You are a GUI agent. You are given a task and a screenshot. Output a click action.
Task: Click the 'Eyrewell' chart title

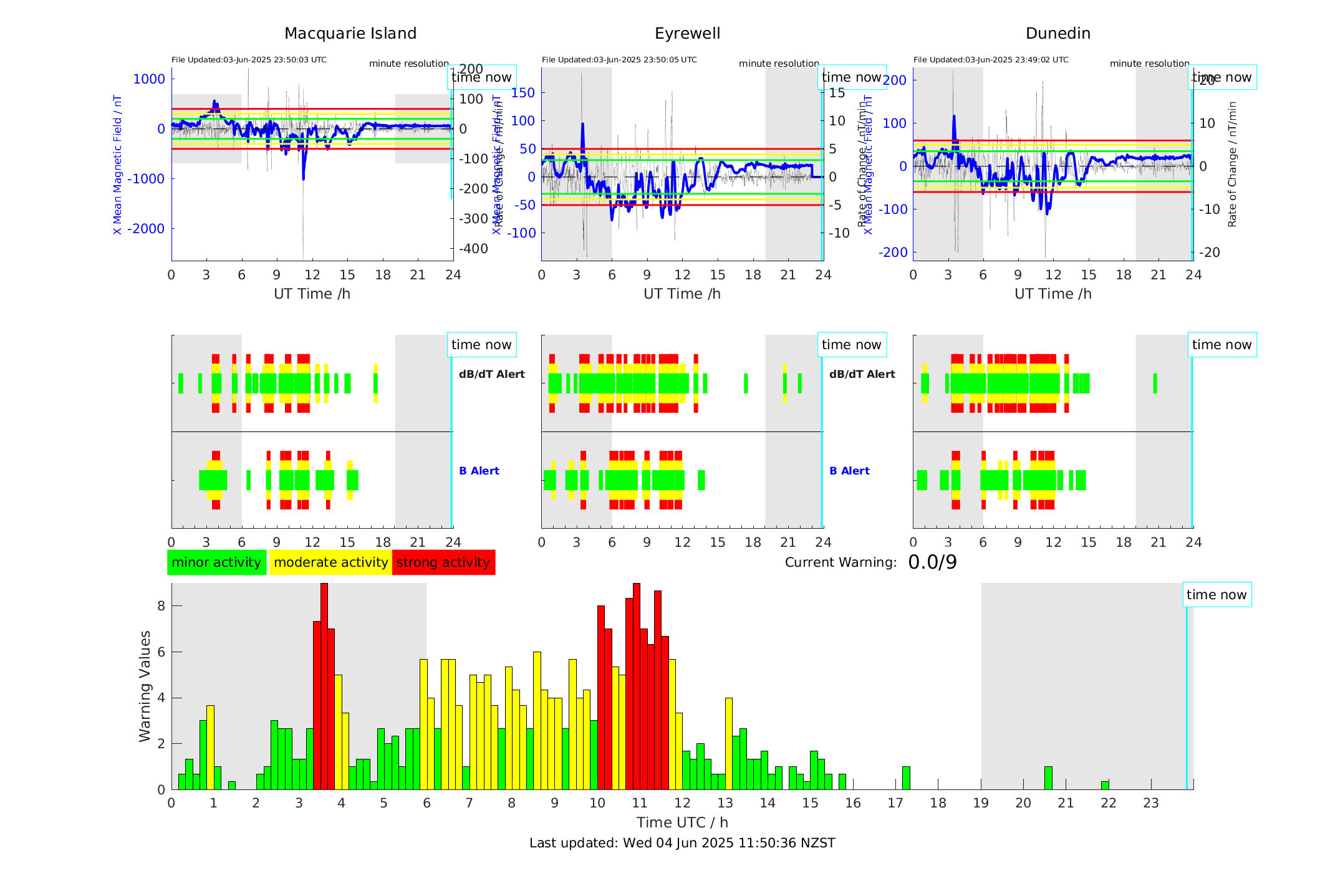point(687,34)
